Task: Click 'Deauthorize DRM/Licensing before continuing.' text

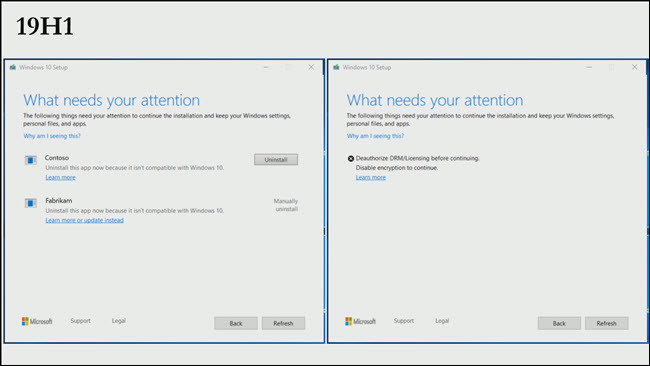Action: (417, 158)
